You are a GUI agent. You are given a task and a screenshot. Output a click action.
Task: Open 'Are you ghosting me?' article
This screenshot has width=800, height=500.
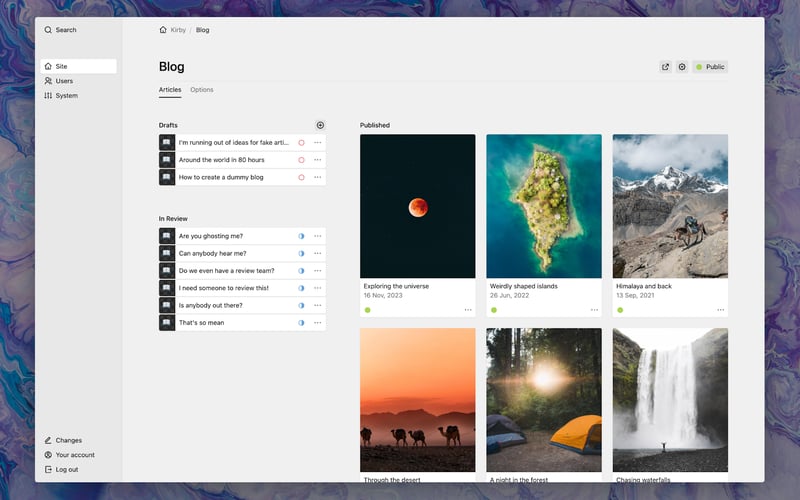pyautogui.click(x=211, y=236)
